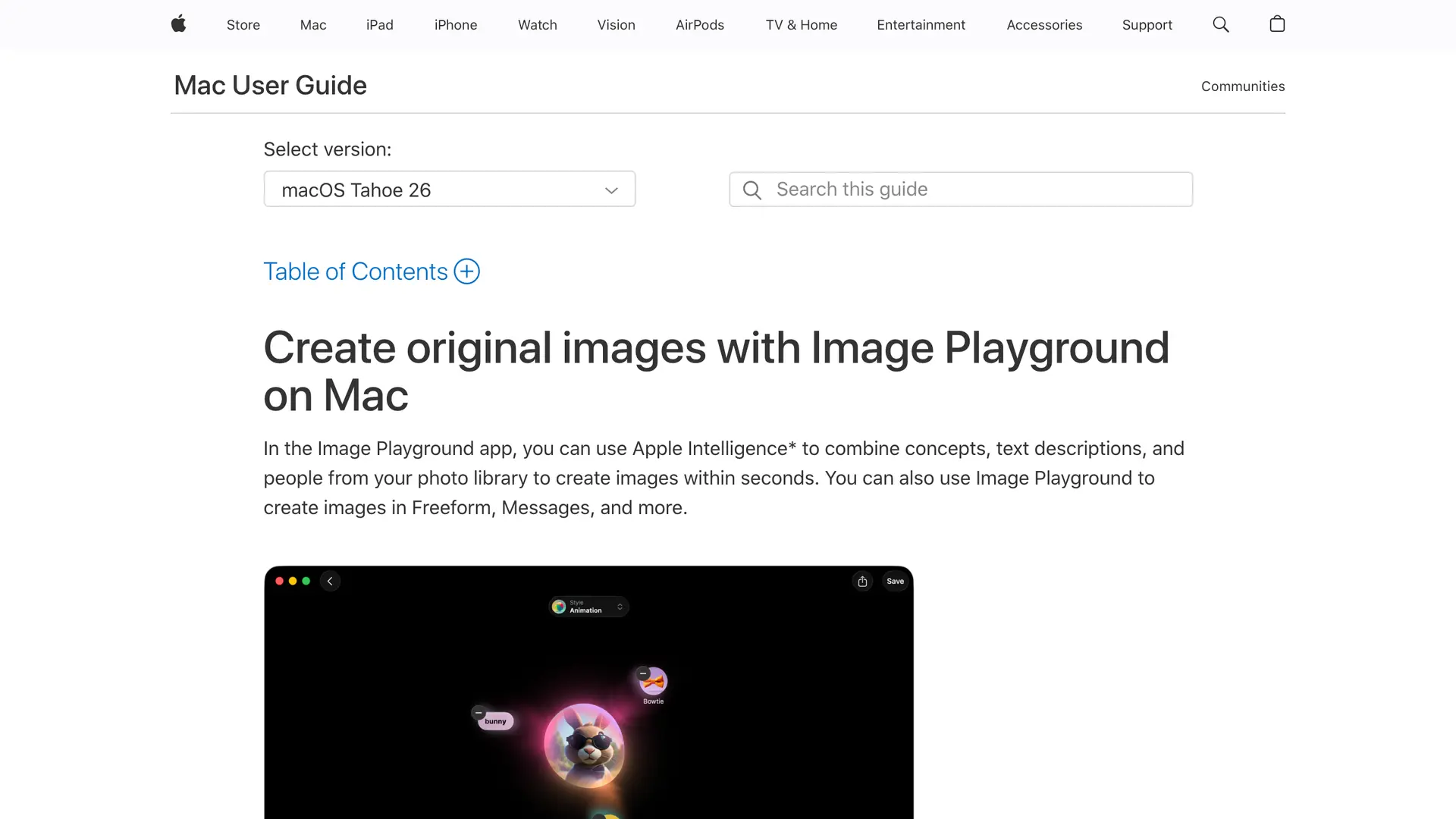The height and width of the screenshot is (819, 1456).
Task: Open the site search magnifier icon
Action: pyautogui.click(x=1221, y=24)
